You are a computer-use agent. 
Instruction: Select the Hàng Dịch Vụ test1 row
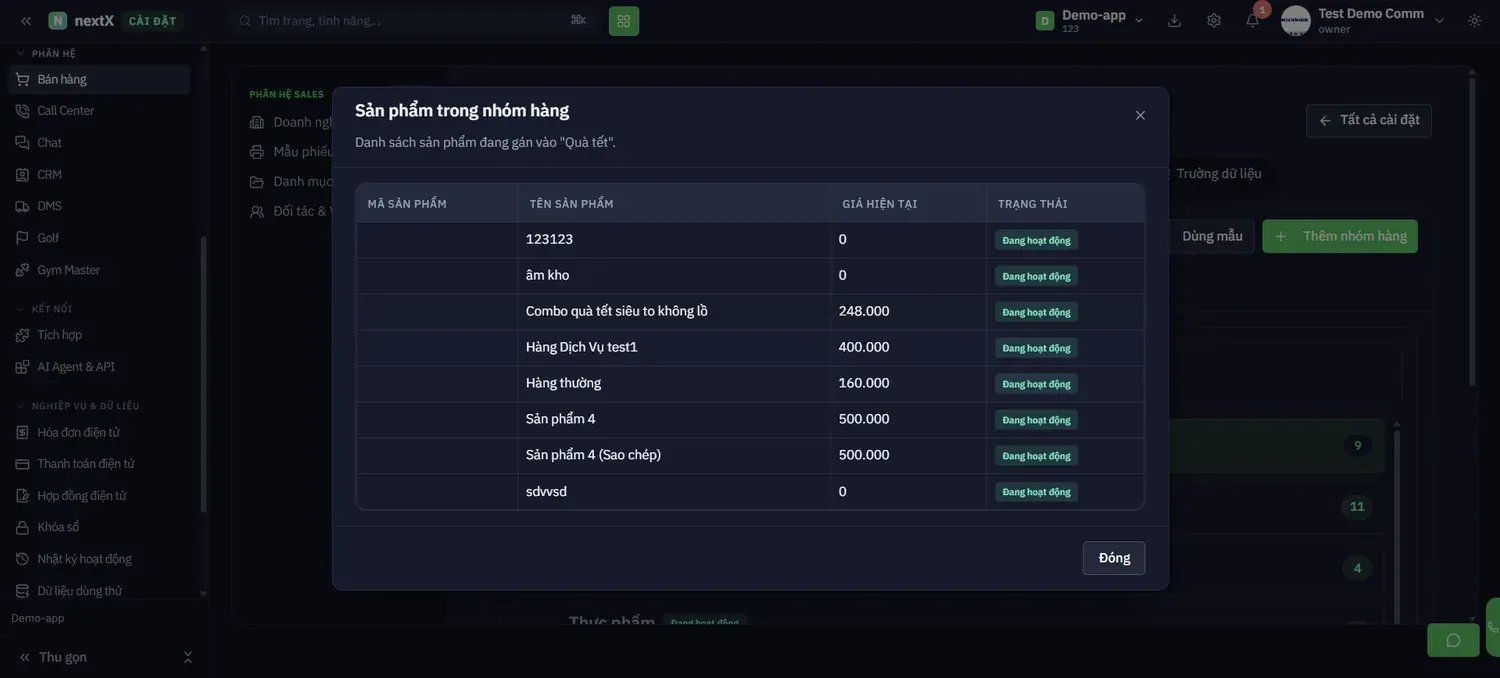tap(750, 347)
